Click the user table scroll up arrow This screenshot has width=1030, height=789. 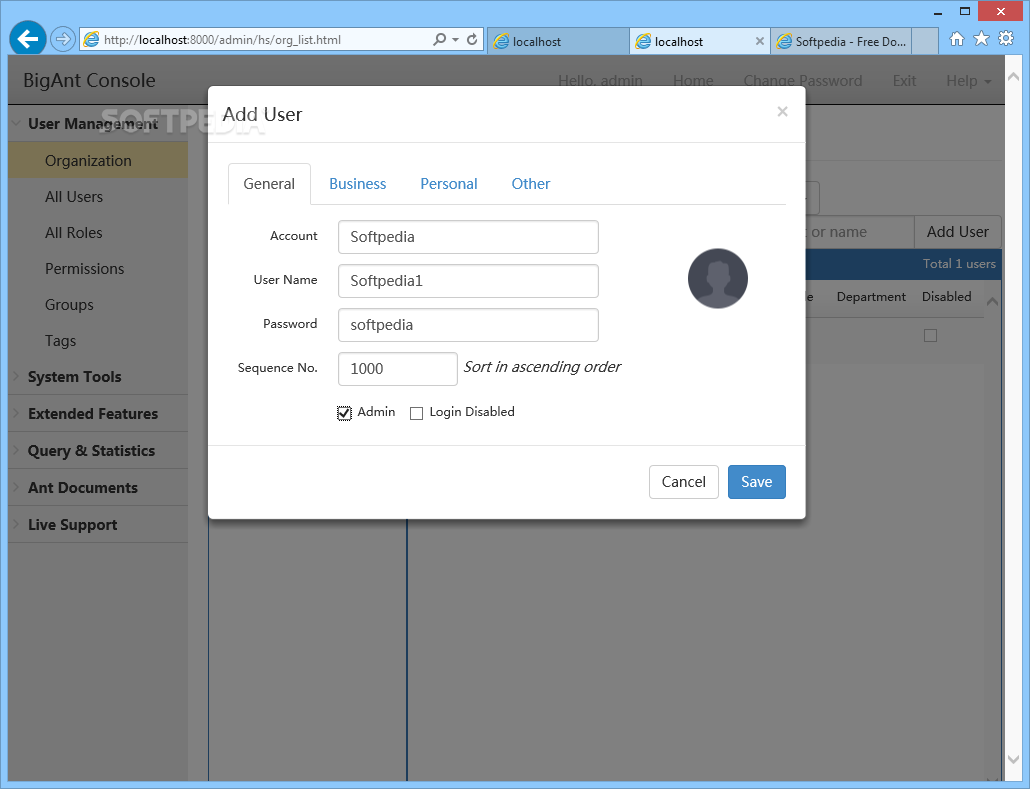click(993, 302)
